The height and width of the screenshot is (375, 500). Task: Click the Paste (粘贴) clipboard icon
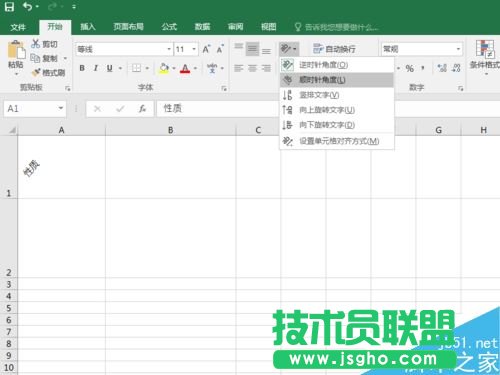click(x=16, y=50)
